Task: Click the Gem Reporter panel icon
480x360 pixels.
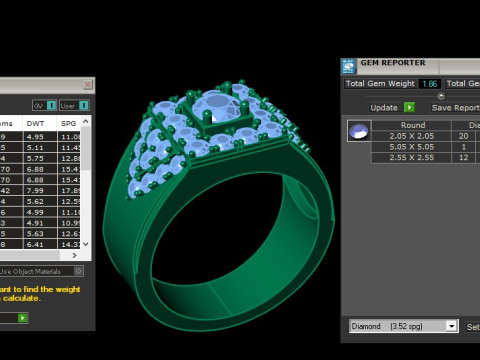Action: [x=348, y=66]
